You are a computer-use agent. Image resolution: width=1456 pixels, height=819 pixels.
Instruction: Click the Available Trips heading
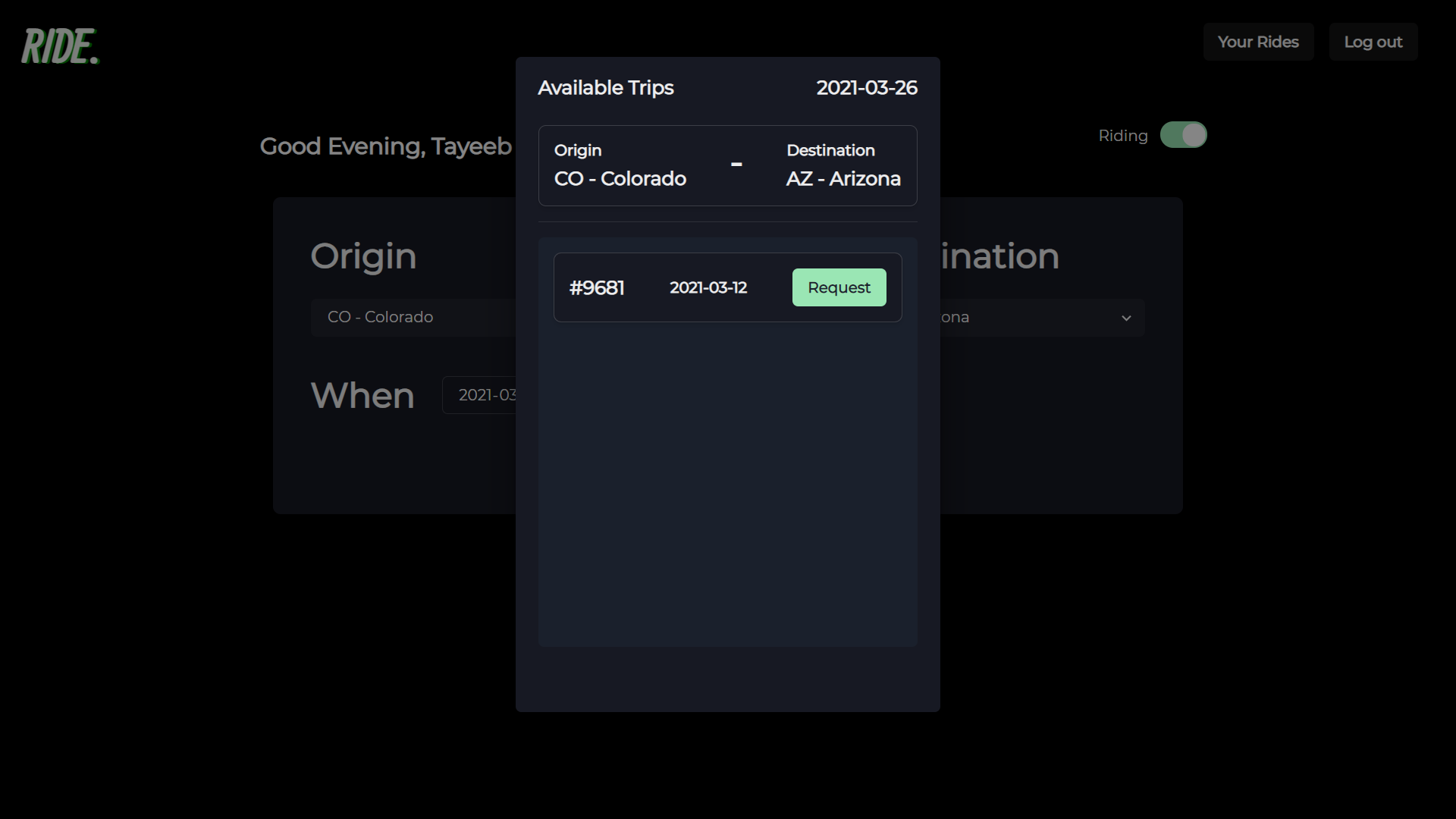click(x=606, y=88)
